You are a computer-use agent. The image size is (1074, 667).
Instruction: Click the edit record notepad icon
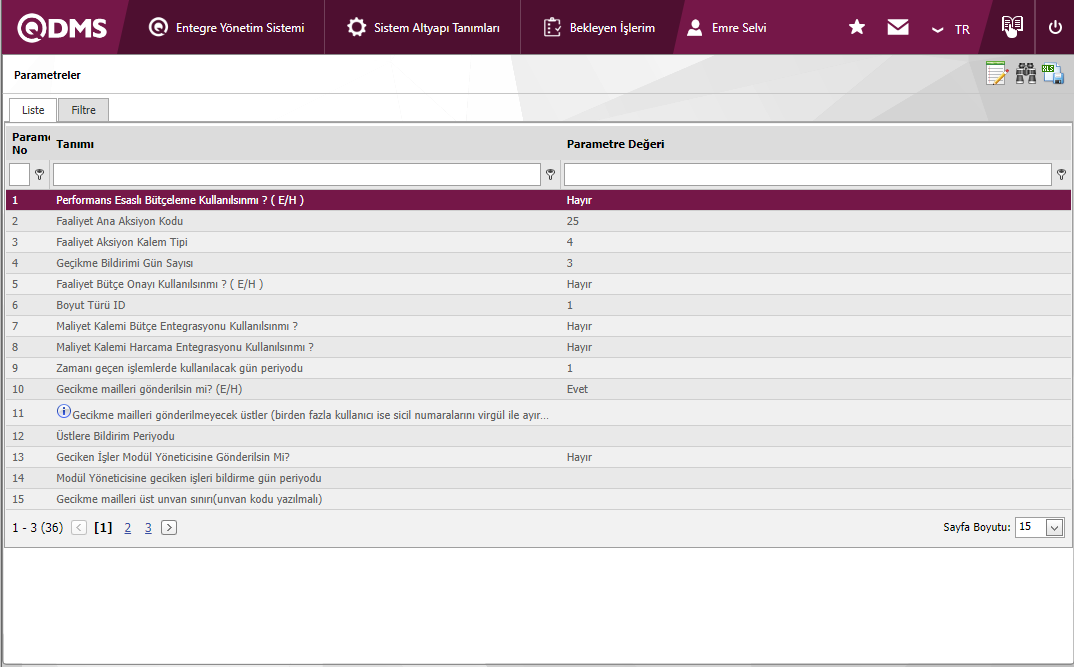coord(996,74)
